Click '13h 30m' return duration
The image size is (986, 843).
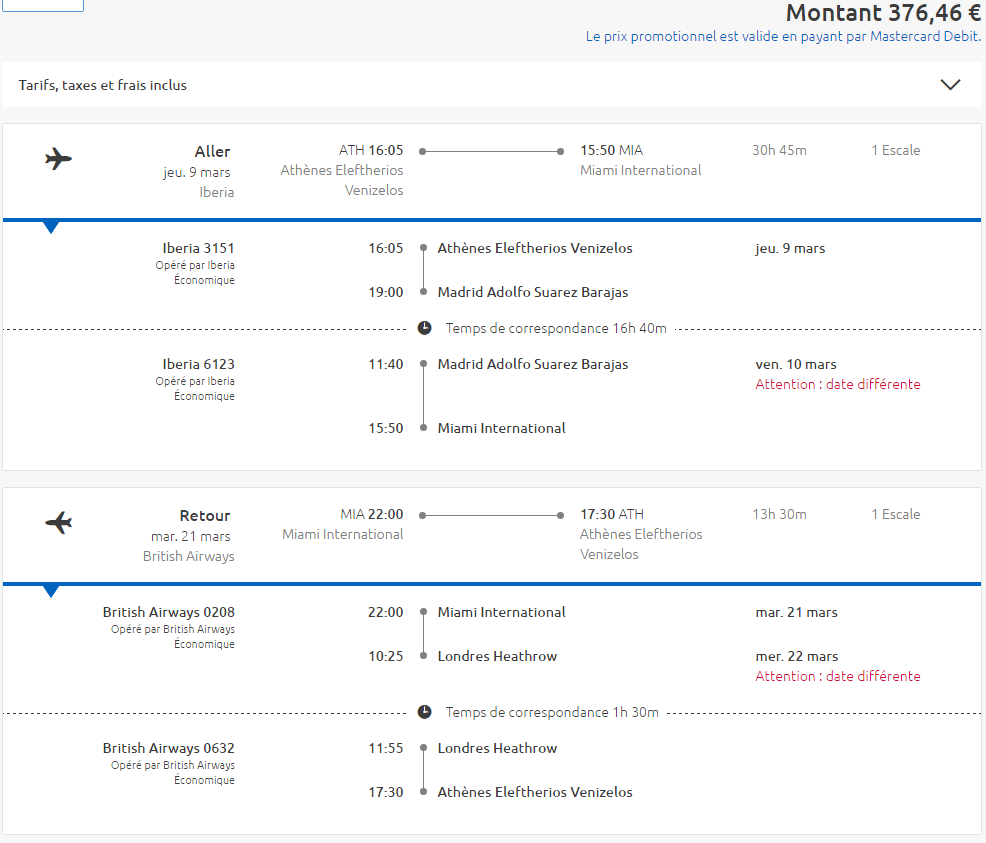tap(779, 514)
